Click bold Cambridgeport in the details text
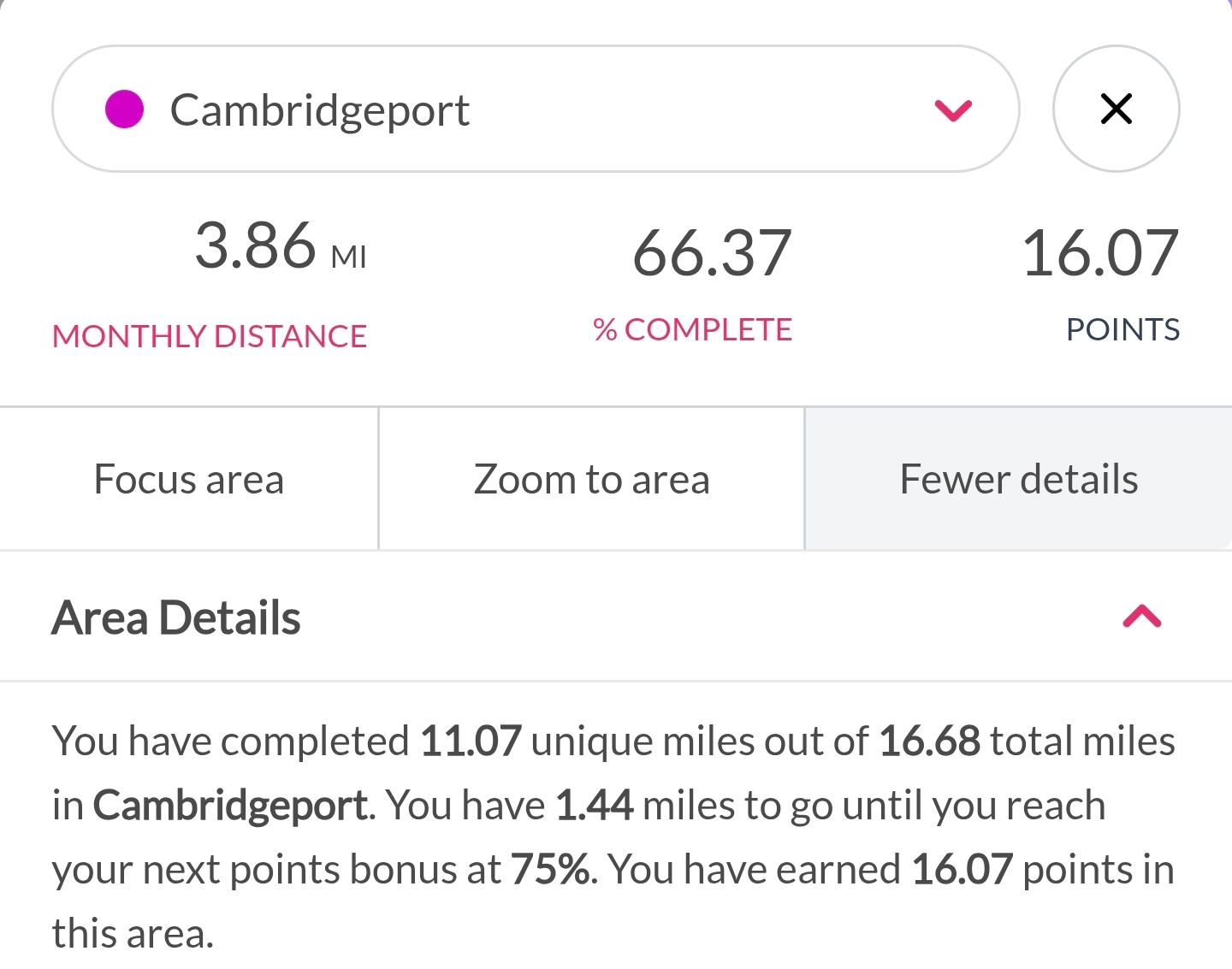1232x969 pixels. (x=230, y=805)
